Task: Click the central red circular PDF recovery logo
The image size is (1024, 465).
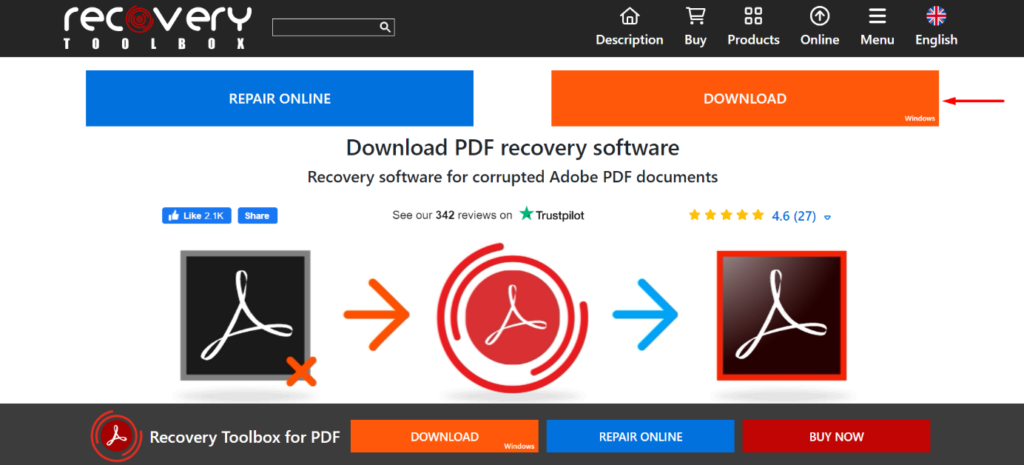Action: click(x=511, y=317)
